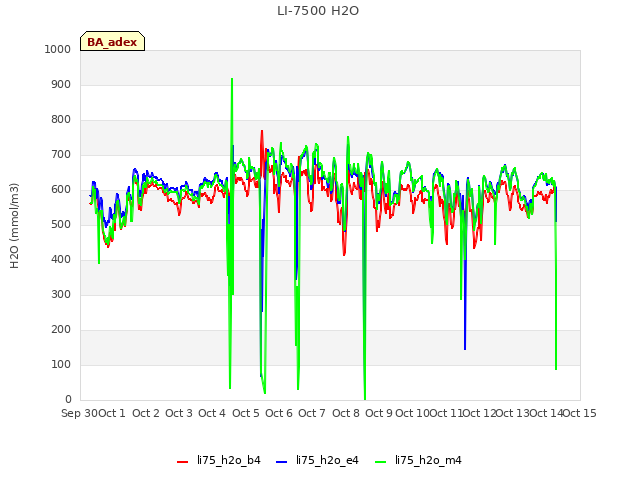Click the 100 y-axis tick label
This screenshot has height=480, width=640.
(x=61, y=364)
